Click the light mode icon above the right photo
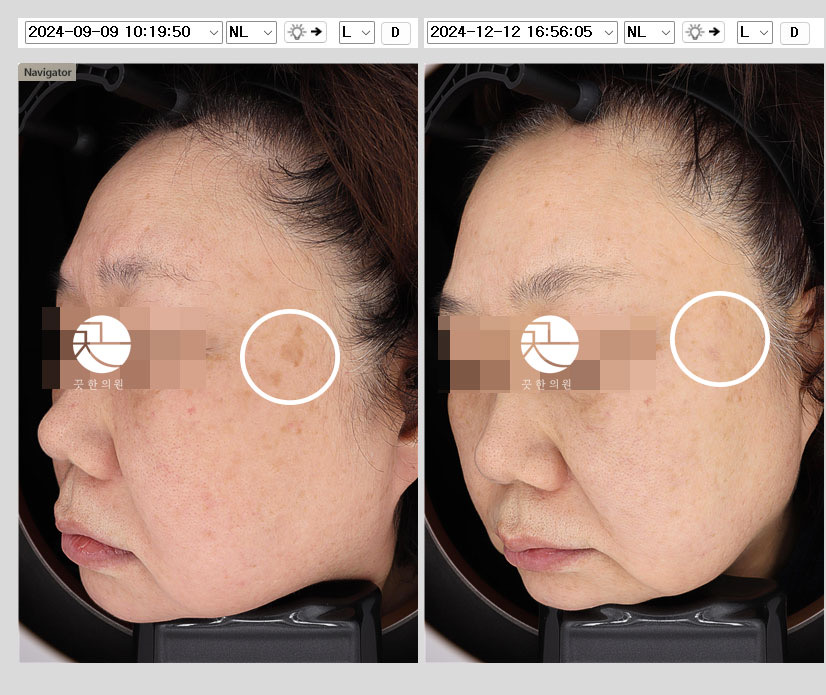The height and width of the screenshot is (695, 826). click(703, 32)
